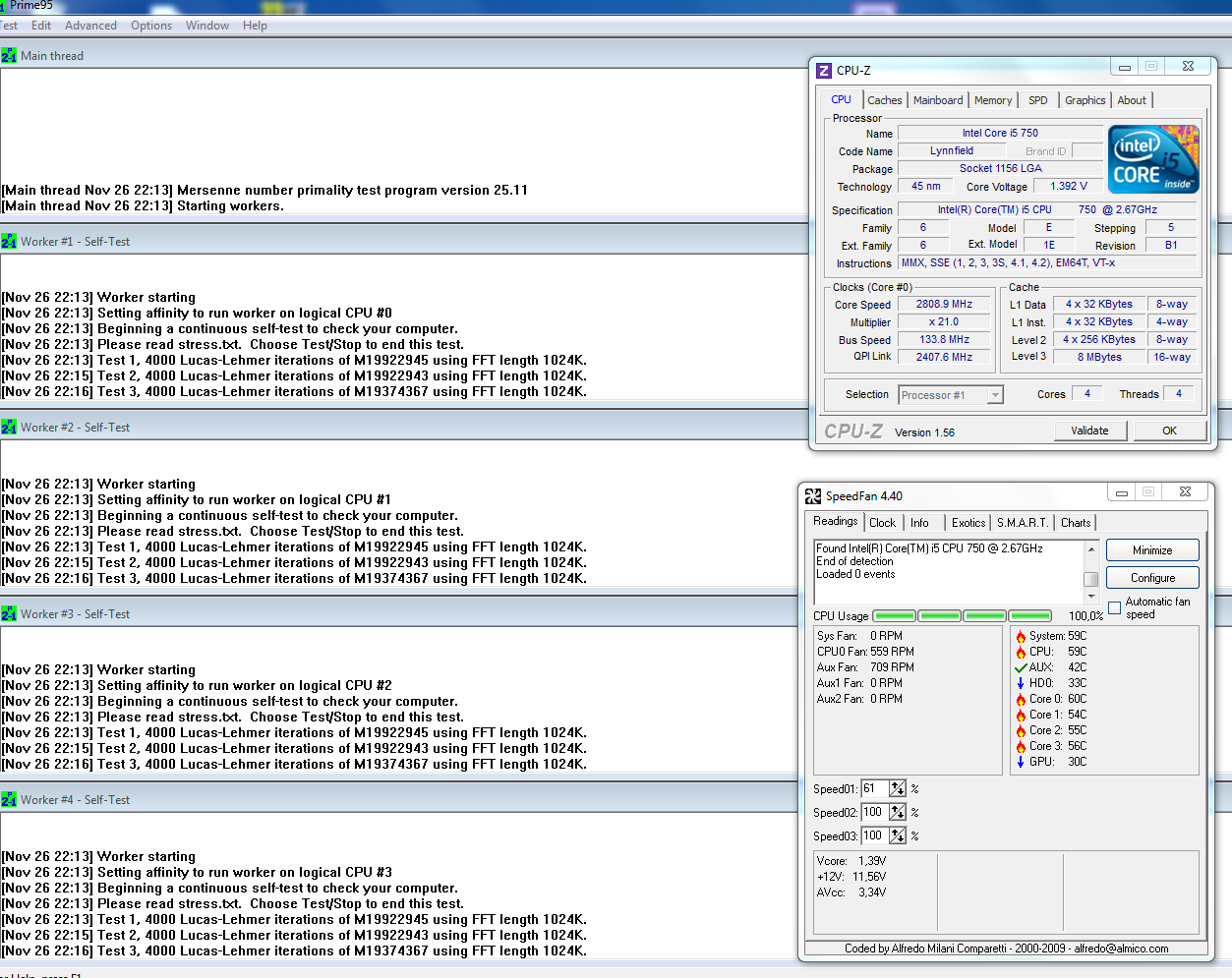The image size is (1232, 978).
Task: Click the SpeedFan log scrollbar down arrow
Action: pyautogui.click(x=1090, y=597)
